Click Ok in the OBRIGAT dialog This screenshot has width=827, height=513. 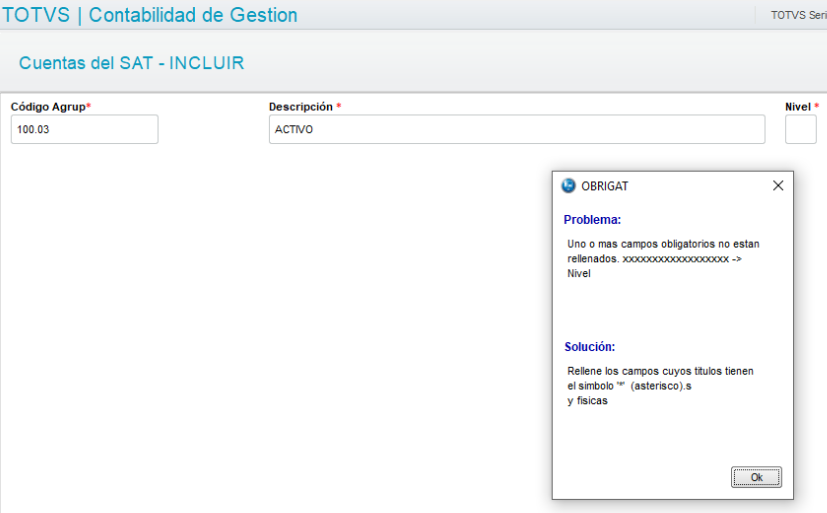pyautogui.click(x=756, y=477)
